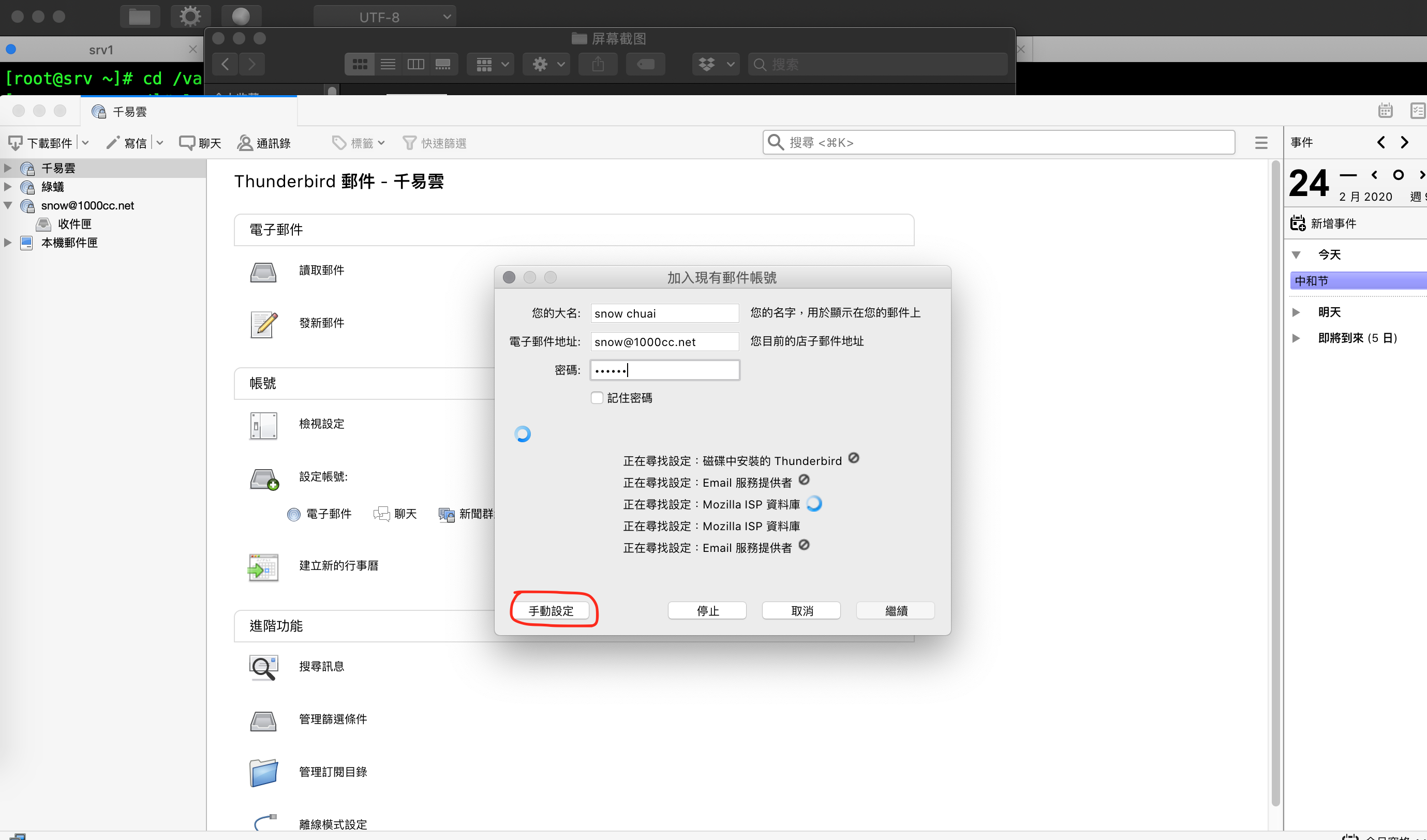The image size is (1427, 840).
Task: Click the today circle in mini-calendar
Action: point(1398,175)
